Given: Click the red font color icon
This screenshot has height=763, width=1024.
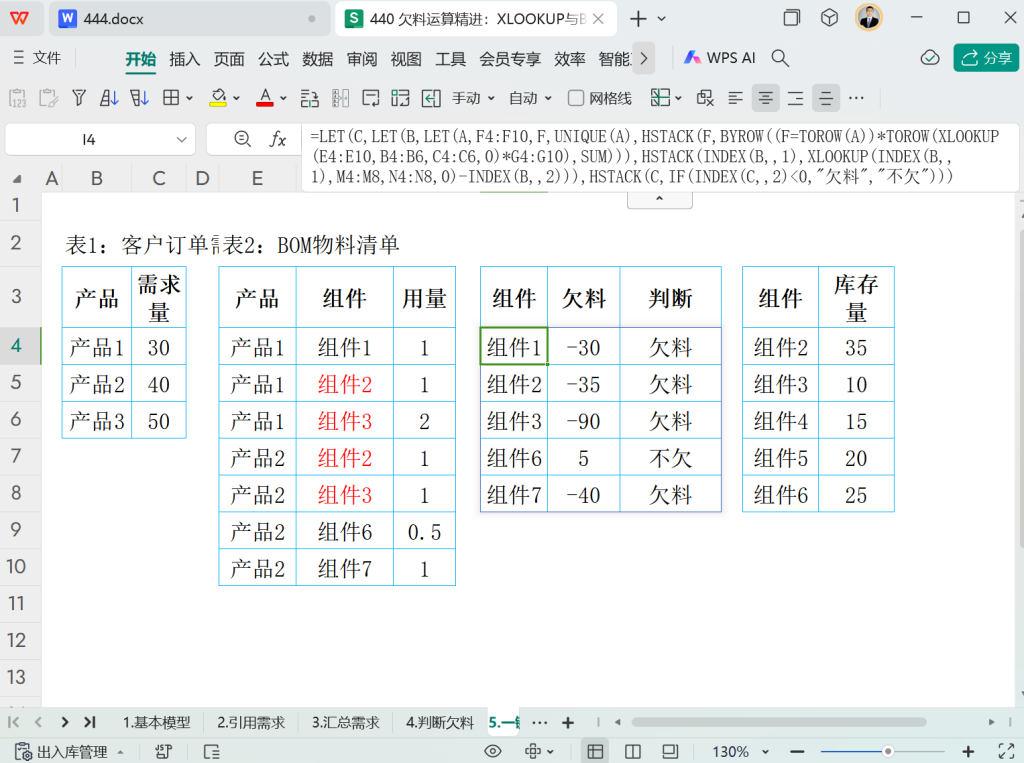Looking at the screenshot, I should click(264, 98).
